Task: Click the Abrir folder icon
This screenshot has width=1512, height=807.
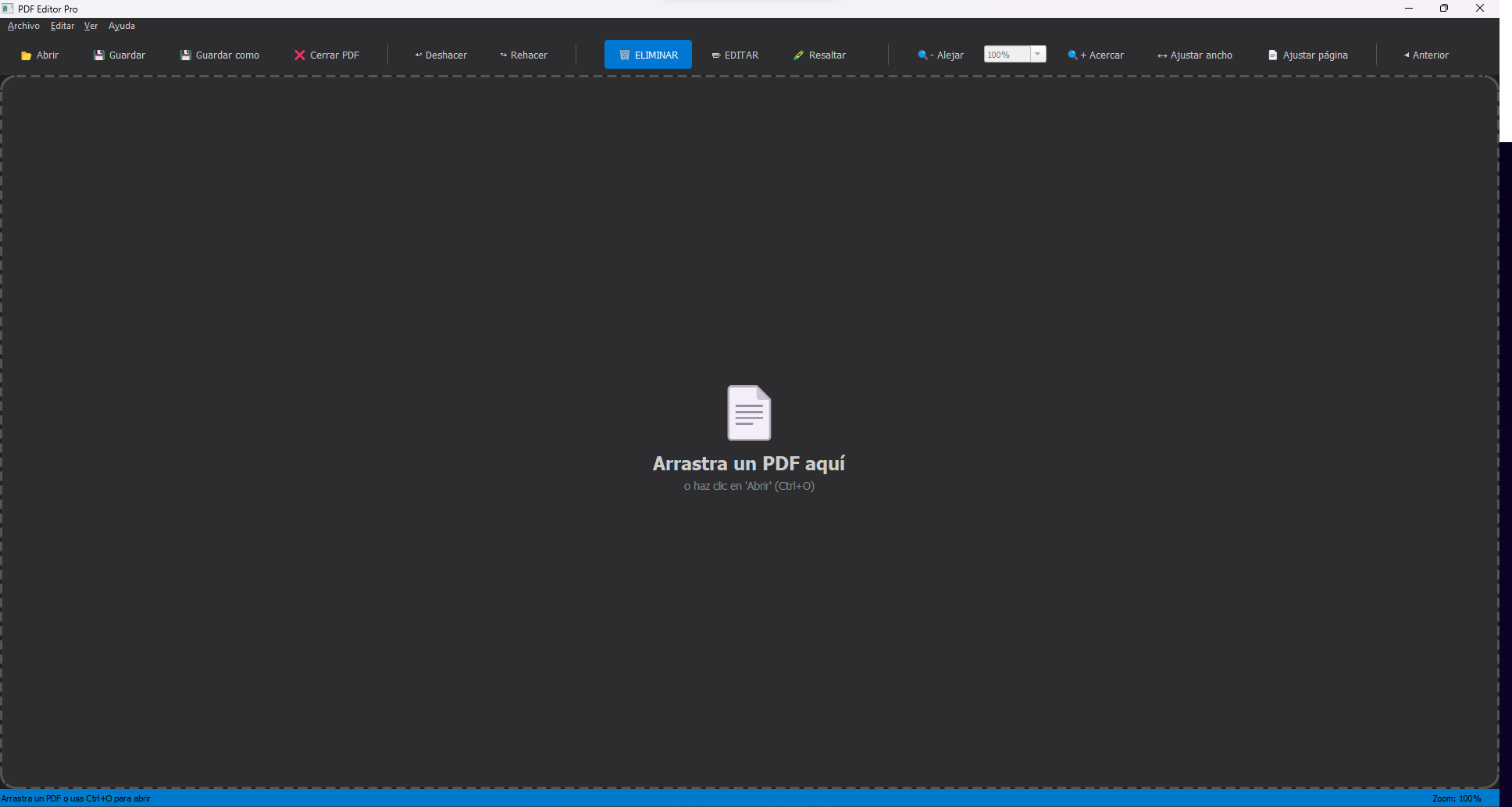Action: (x=27, y=55)
